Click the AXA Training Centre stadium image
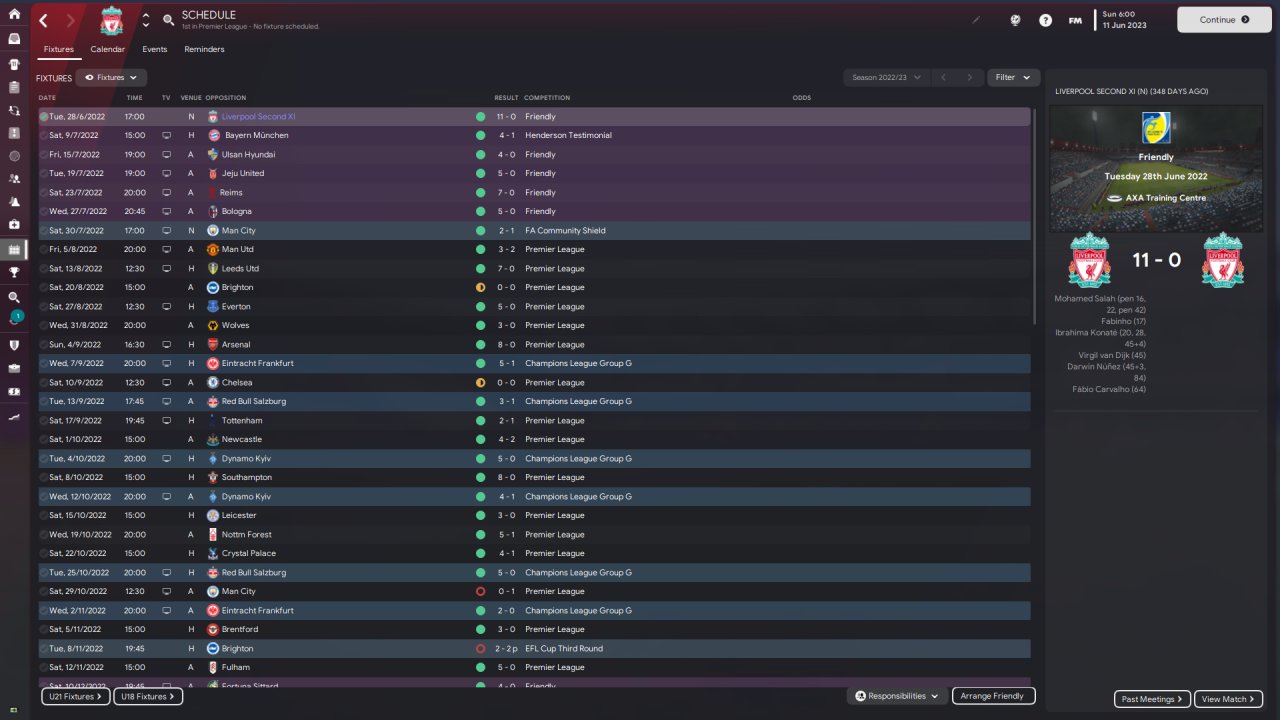This screenshot has height=720, width=1280. click(x=1156, y=167)
